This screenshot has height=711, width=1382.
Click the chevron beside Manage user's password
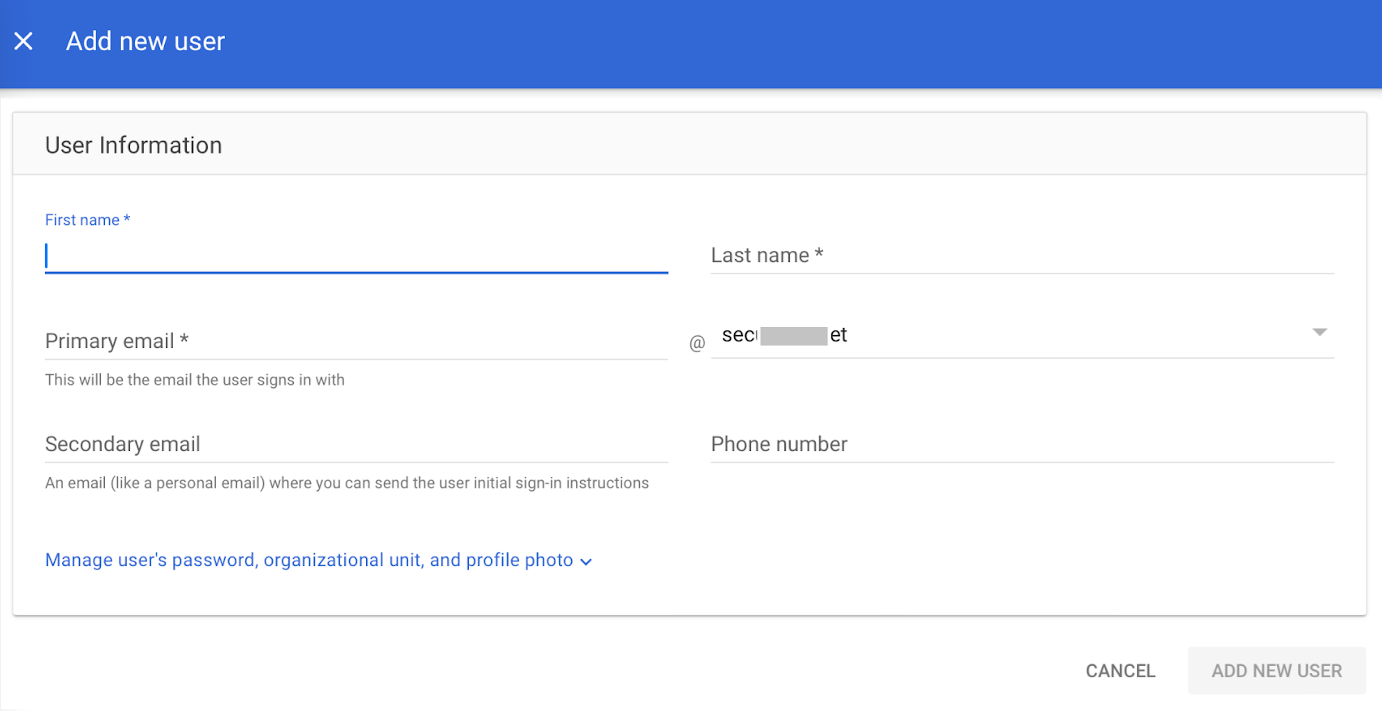point(586,562)
